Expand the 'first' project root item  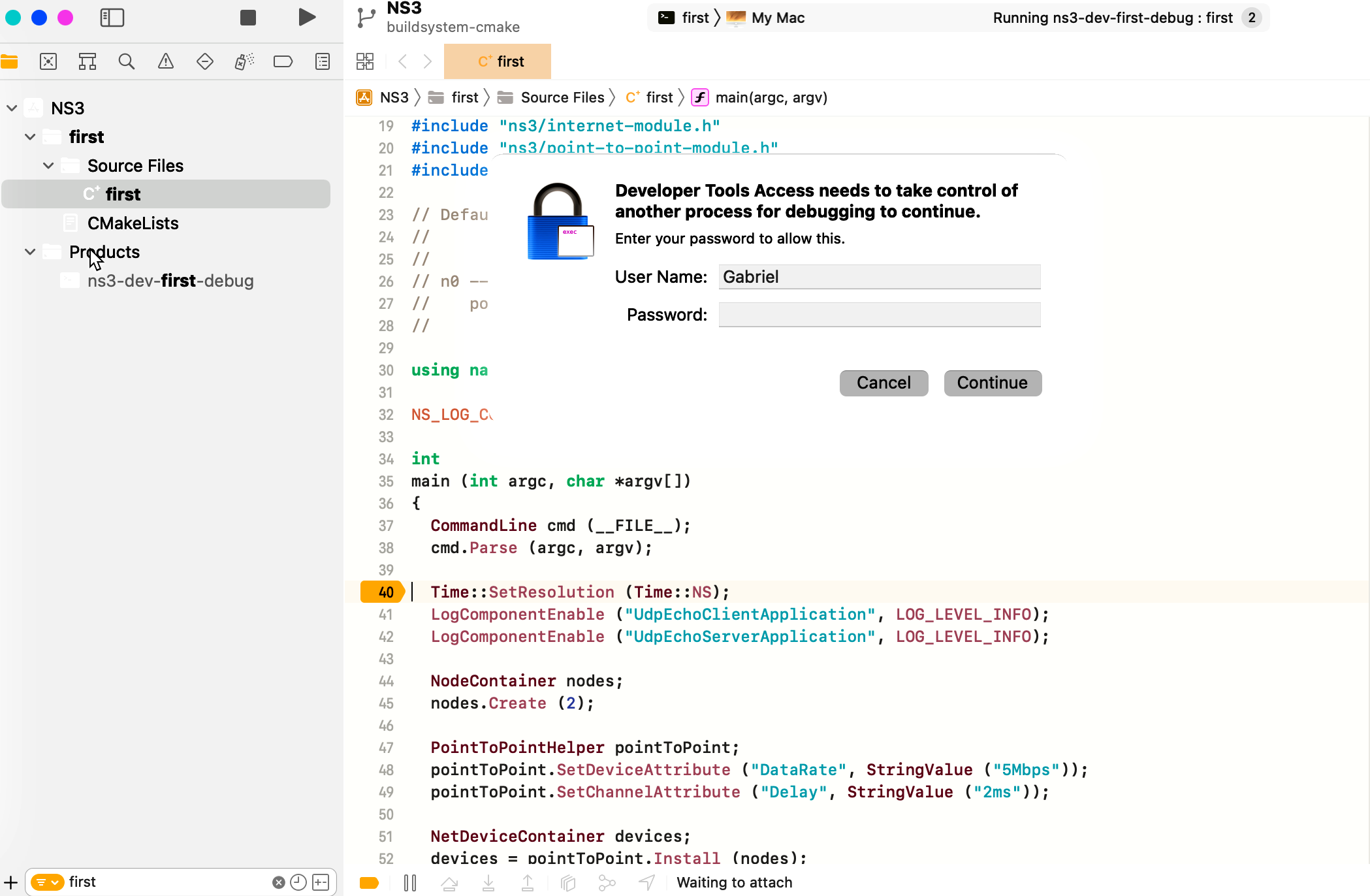click(x=30, y=136)
